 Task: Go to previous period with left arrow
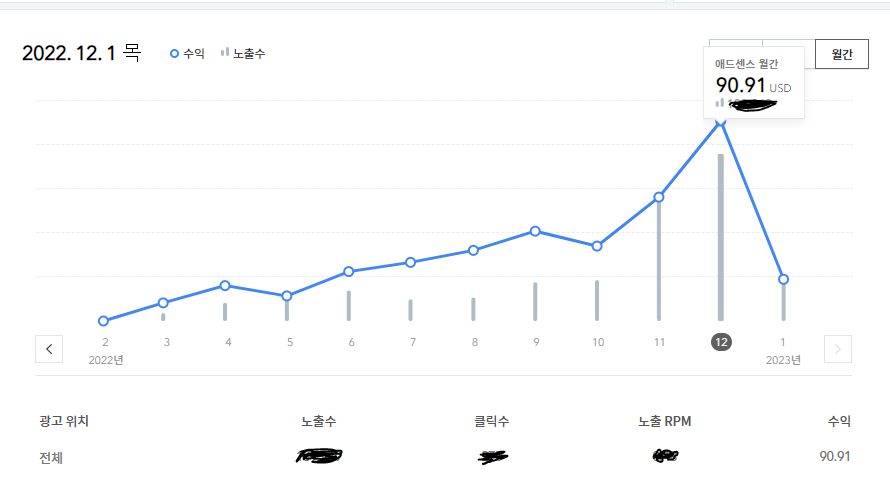pyautogui.click(x=49, y=349)
